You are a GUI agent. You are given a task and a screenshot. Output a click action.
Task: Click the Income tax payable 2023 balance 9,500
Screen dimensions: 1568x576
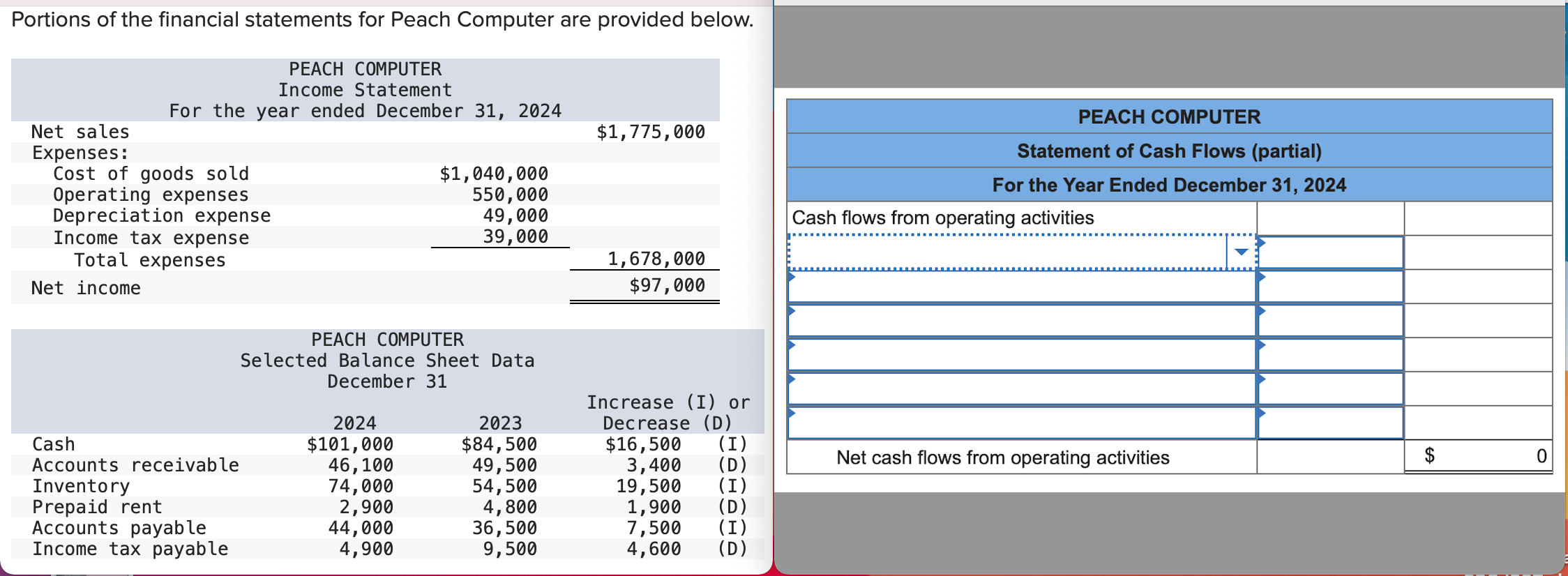coord(510,549)
